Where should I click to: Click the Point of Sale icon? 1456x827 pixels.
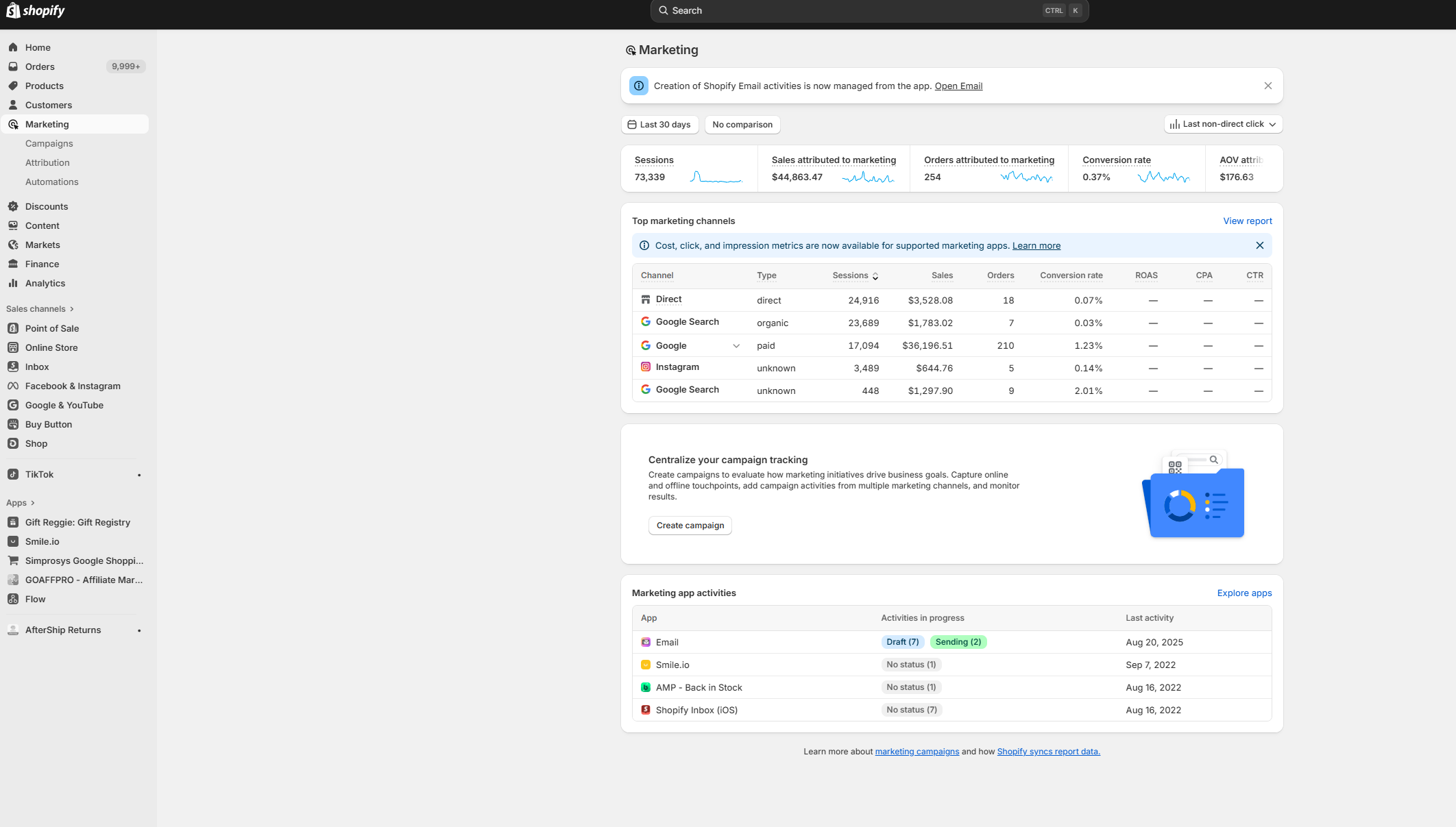point(13,328)
